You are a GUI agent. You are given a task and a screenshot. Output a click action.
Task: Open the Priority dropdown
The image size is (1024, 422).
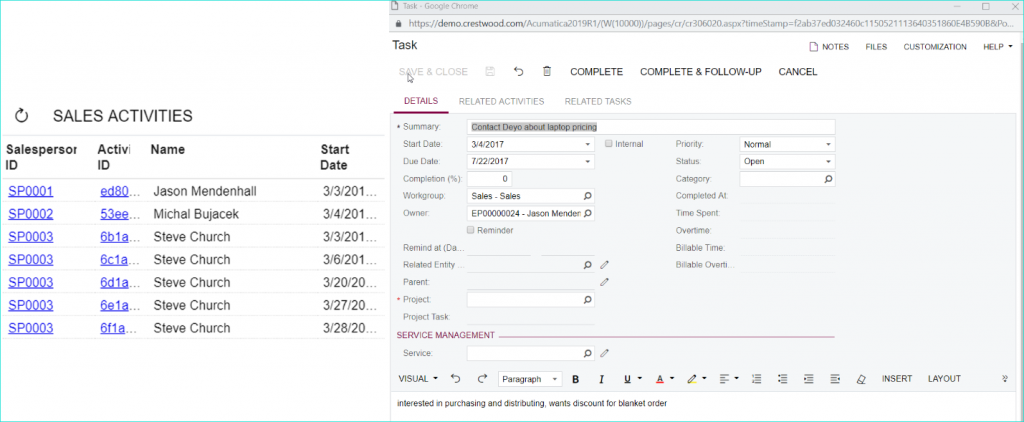coord(787,144)
